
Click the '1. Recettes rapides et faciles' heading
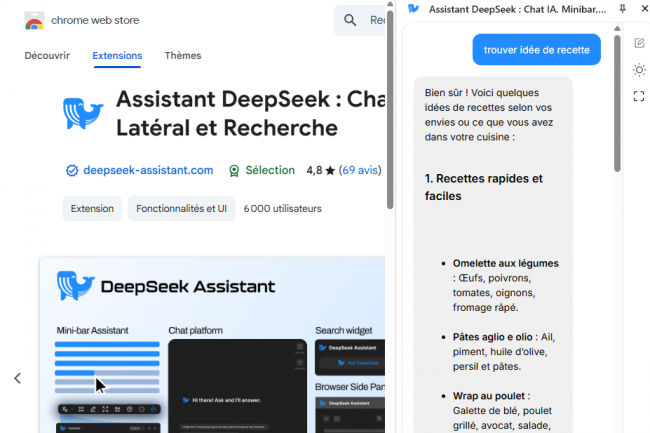tap(483, 187)
